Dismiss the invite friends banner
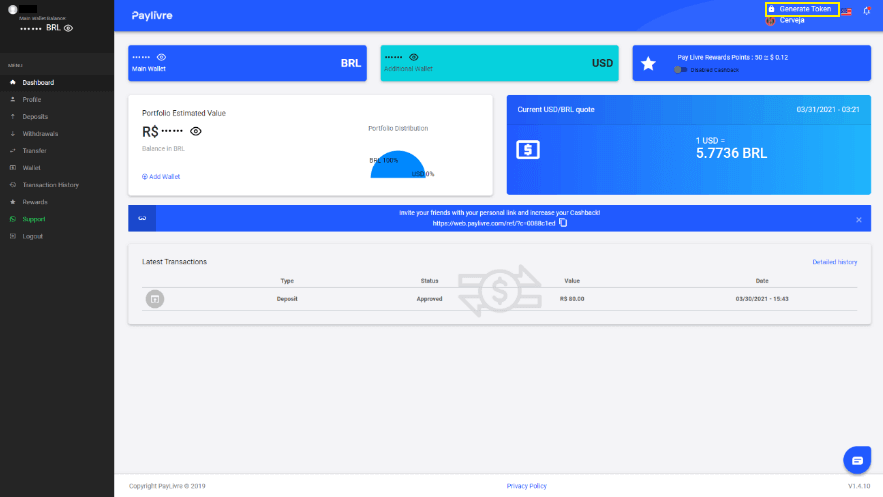 click(858, 219)
